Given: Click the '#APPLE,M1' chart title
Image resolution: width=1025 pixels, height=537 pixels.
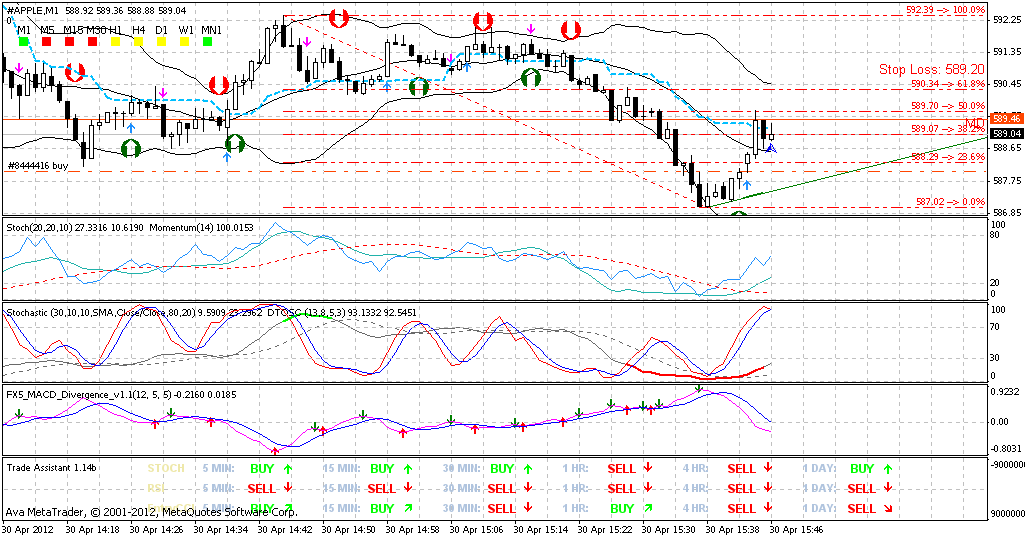Looking at the screenshot, I should click(31, 11).
